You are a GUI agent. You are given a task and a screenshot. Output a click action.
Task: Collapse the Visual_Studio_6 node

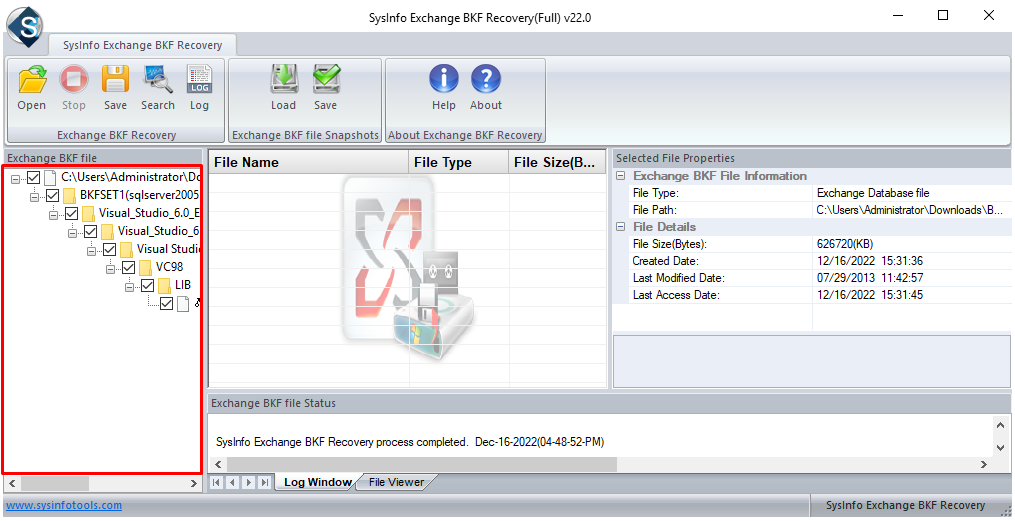tap(72, 233)
